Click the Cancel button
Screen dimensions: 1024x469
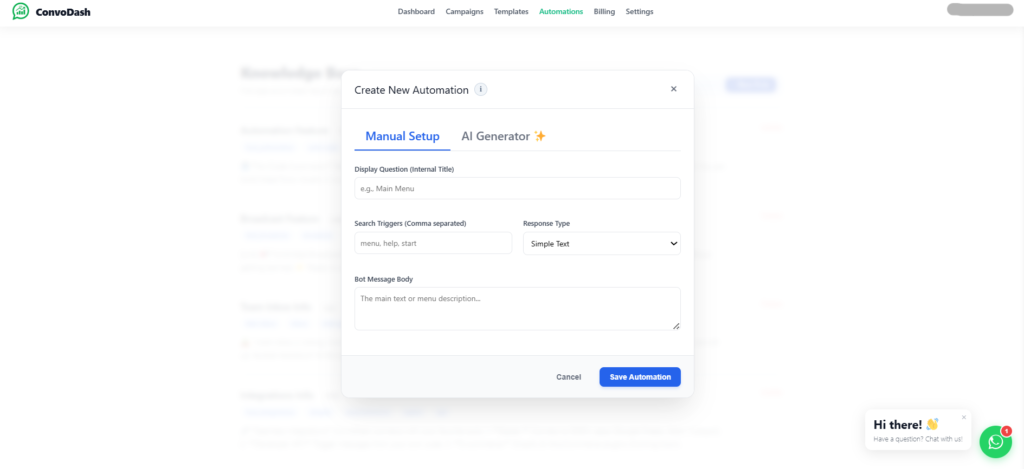[568, 377]
